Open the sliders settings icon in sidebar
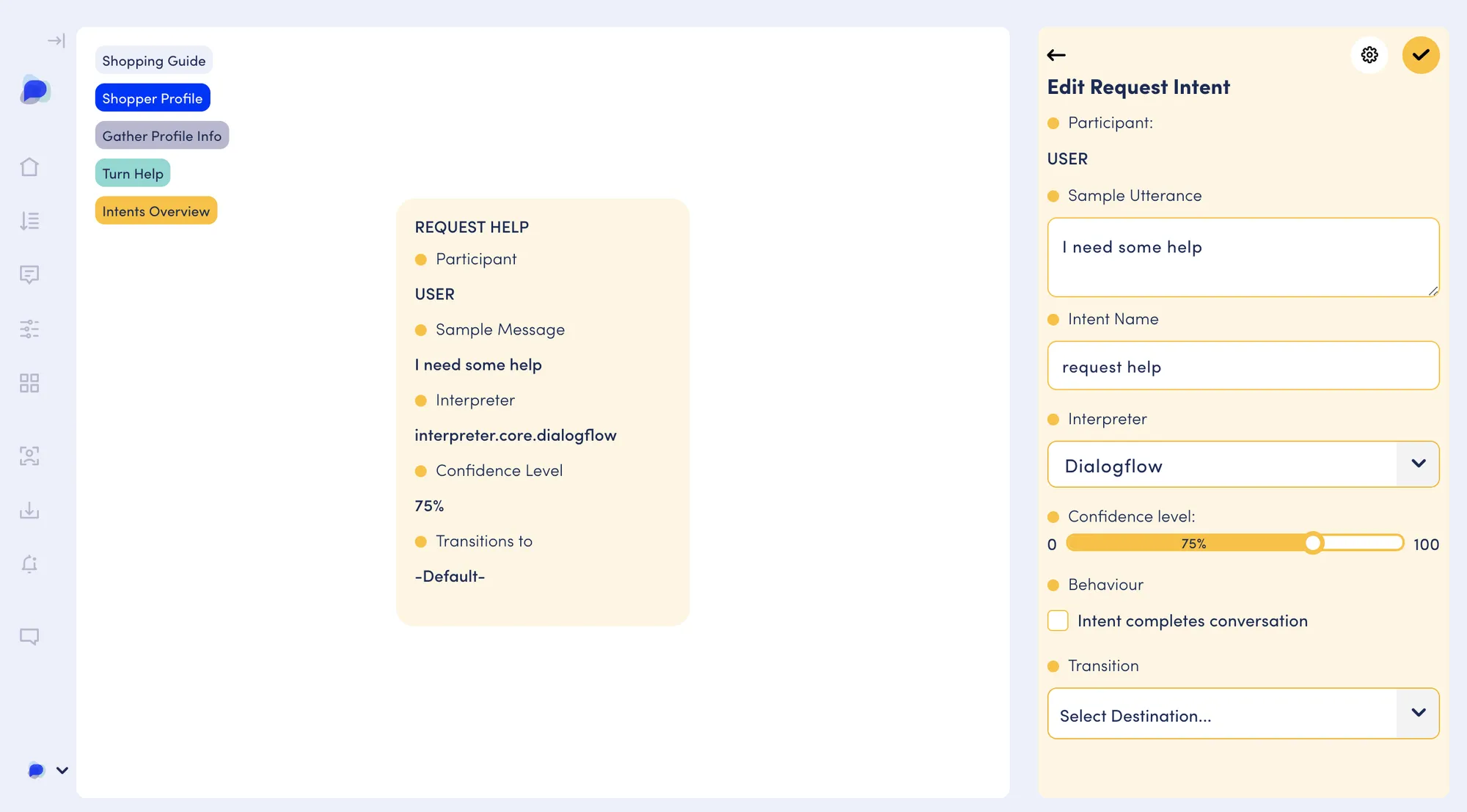Image resolution: width=1467 pixels, height=812 pixels. click(x=29, y=329)
